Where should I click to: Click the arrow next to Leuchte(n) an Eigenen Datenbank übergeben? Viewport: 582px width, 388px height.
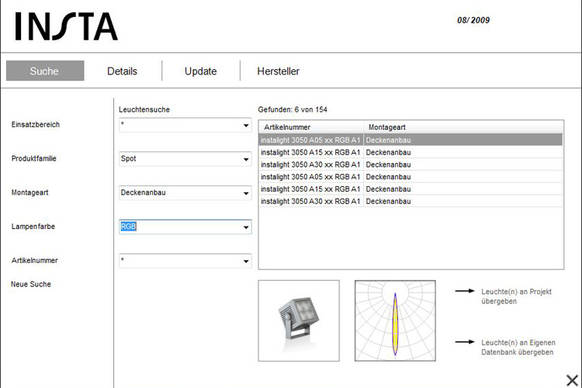465,342
